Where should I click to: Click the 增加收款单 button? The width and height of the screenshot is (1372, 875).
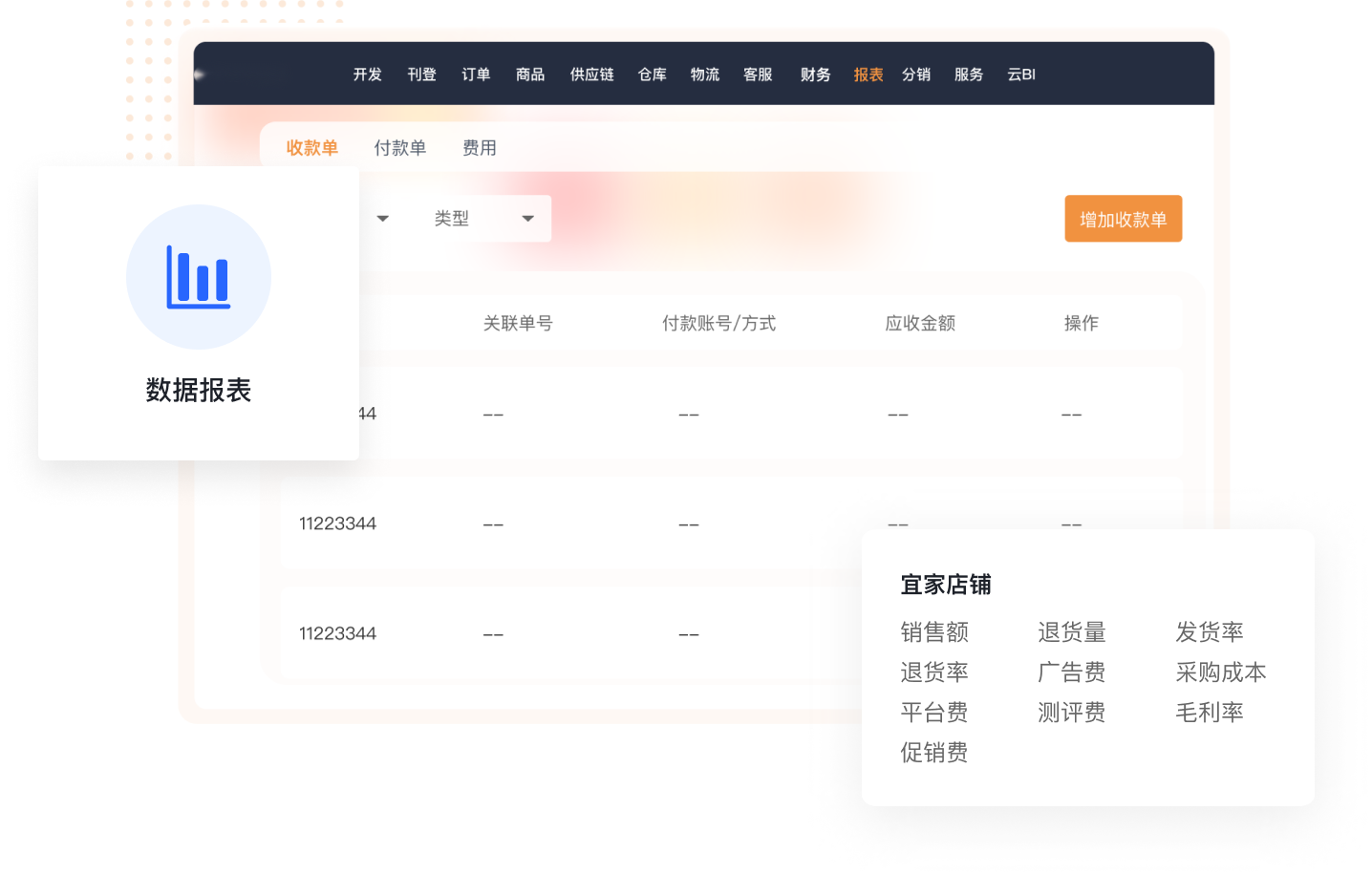[x=1123, y=219]
